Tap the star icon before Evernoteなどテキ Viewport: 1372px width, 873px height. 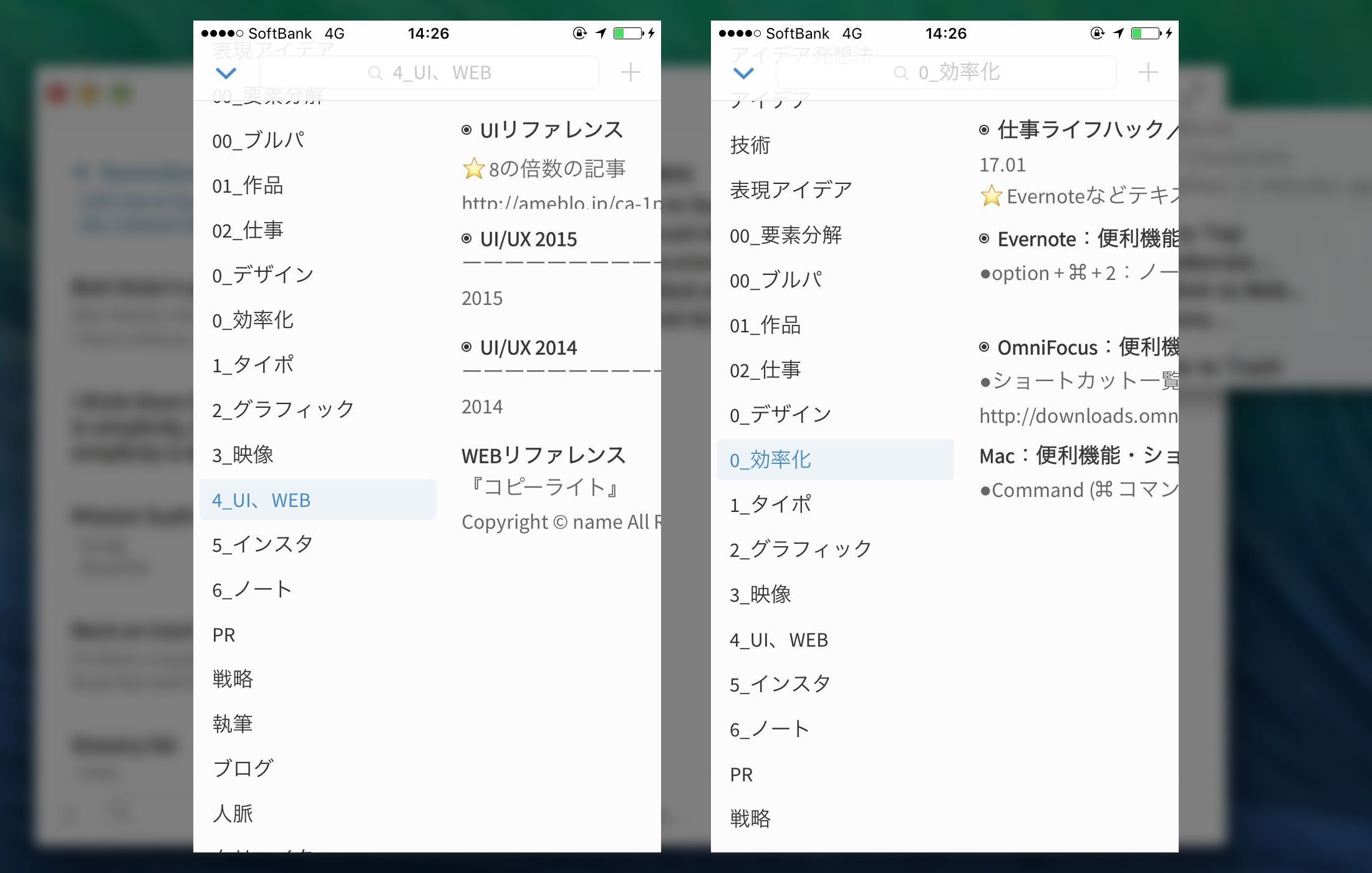[992, 196]
